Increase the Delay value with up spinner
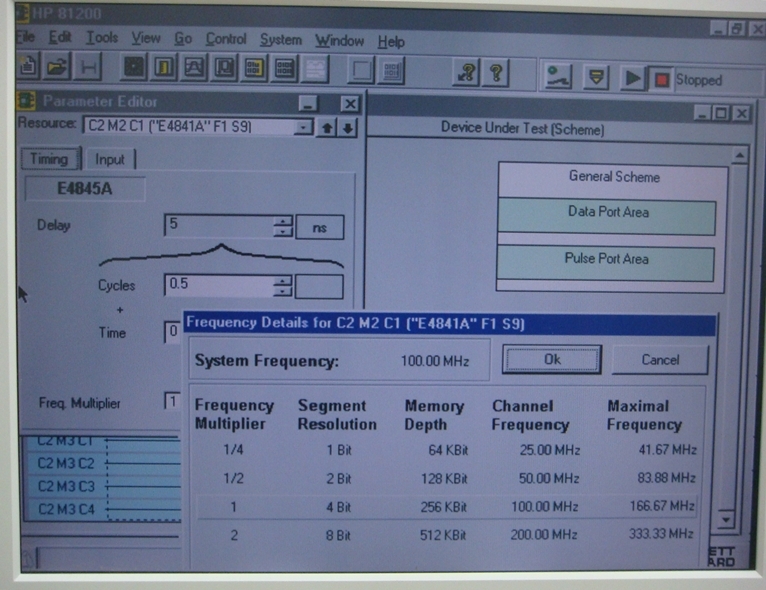766x590 pixels. pyautogui.click(x=282, y=221)
